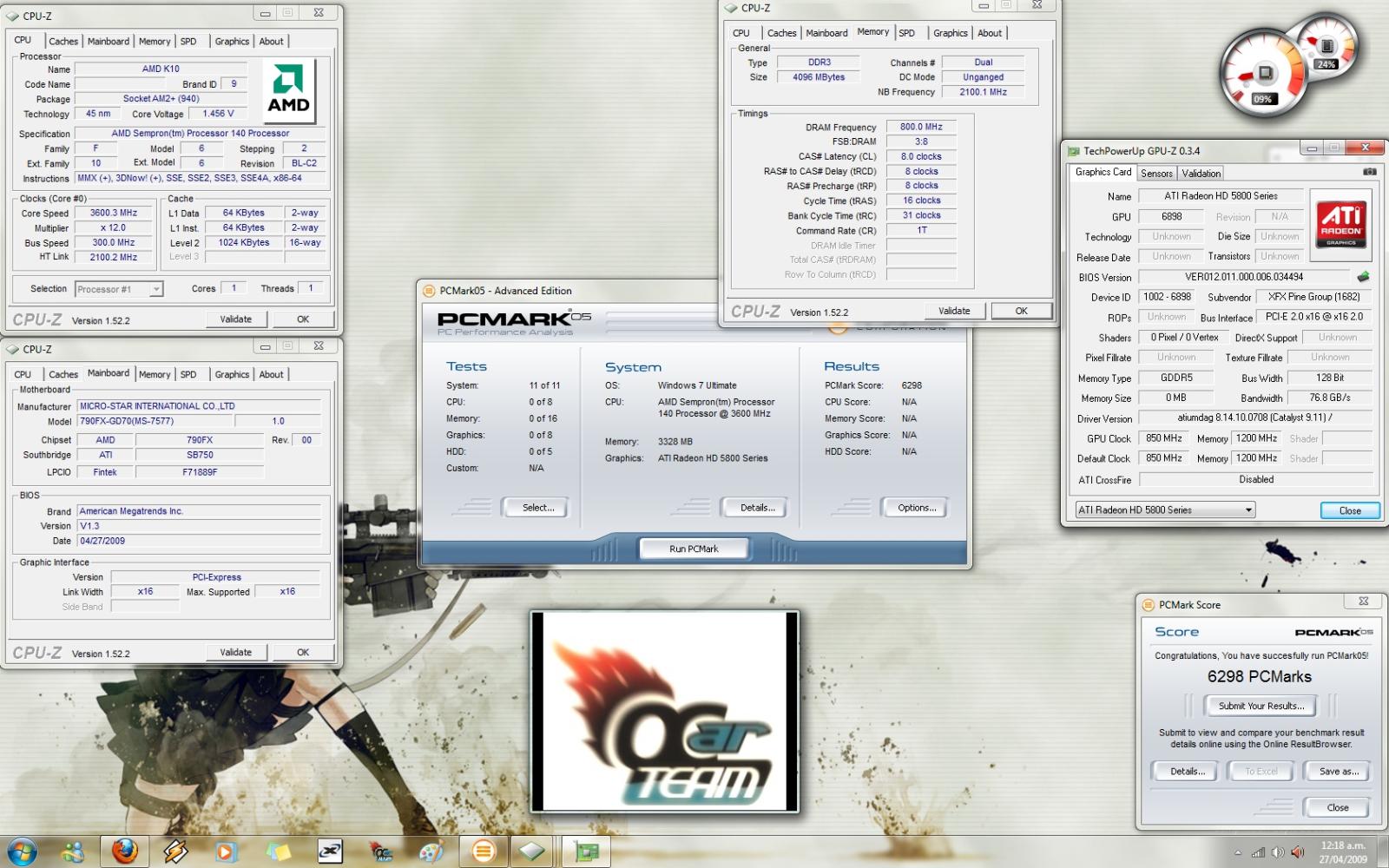1389x868 pixels.
Task: Click Validate in top-left CPU-Z window
Action: coord(236,319)
